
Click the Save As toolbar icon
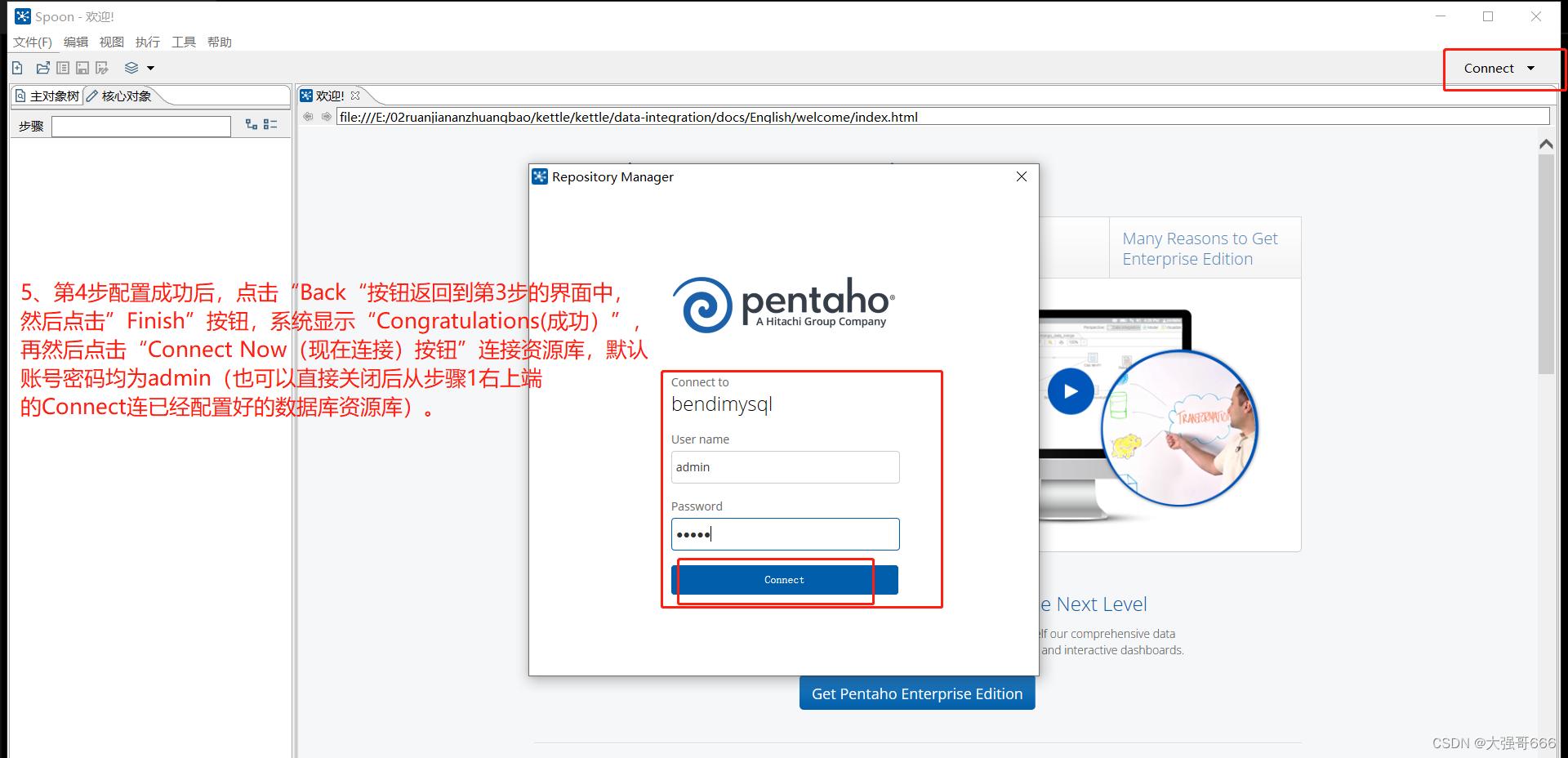pos(102,68)
